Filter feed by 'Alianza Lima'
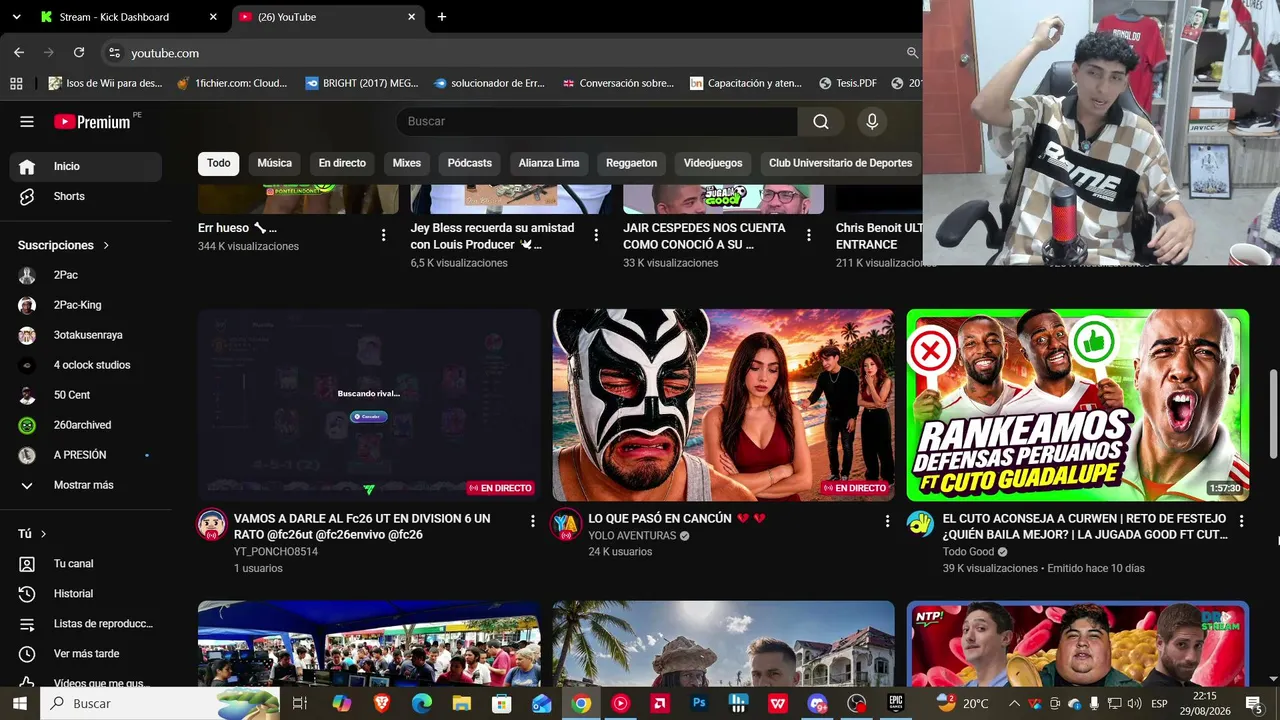Image resolution: width=1280 pixels, height=720 pixels. [x=549, y=163]
